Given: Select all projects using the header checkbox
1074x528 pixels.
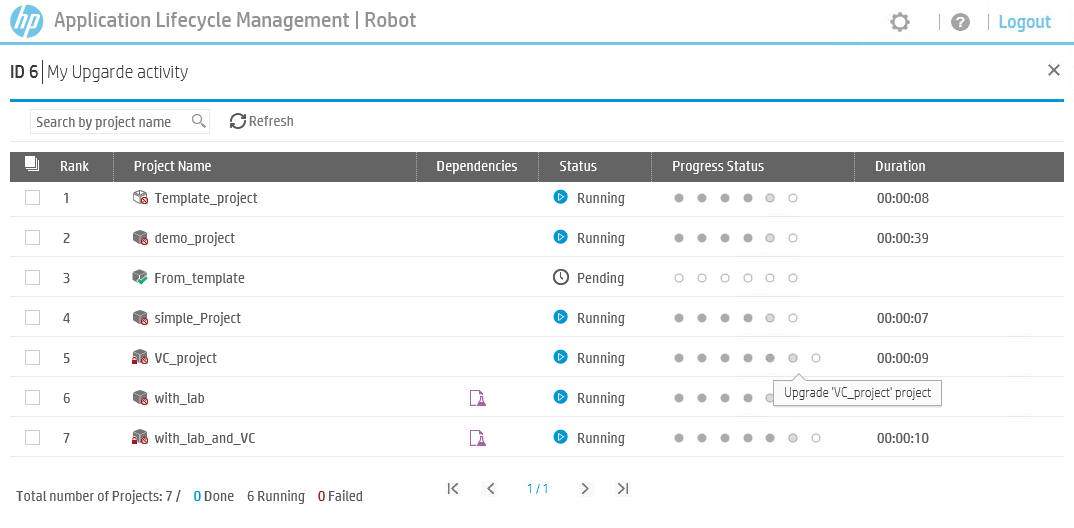Looking at the screenshot, I should coord(33,165).
